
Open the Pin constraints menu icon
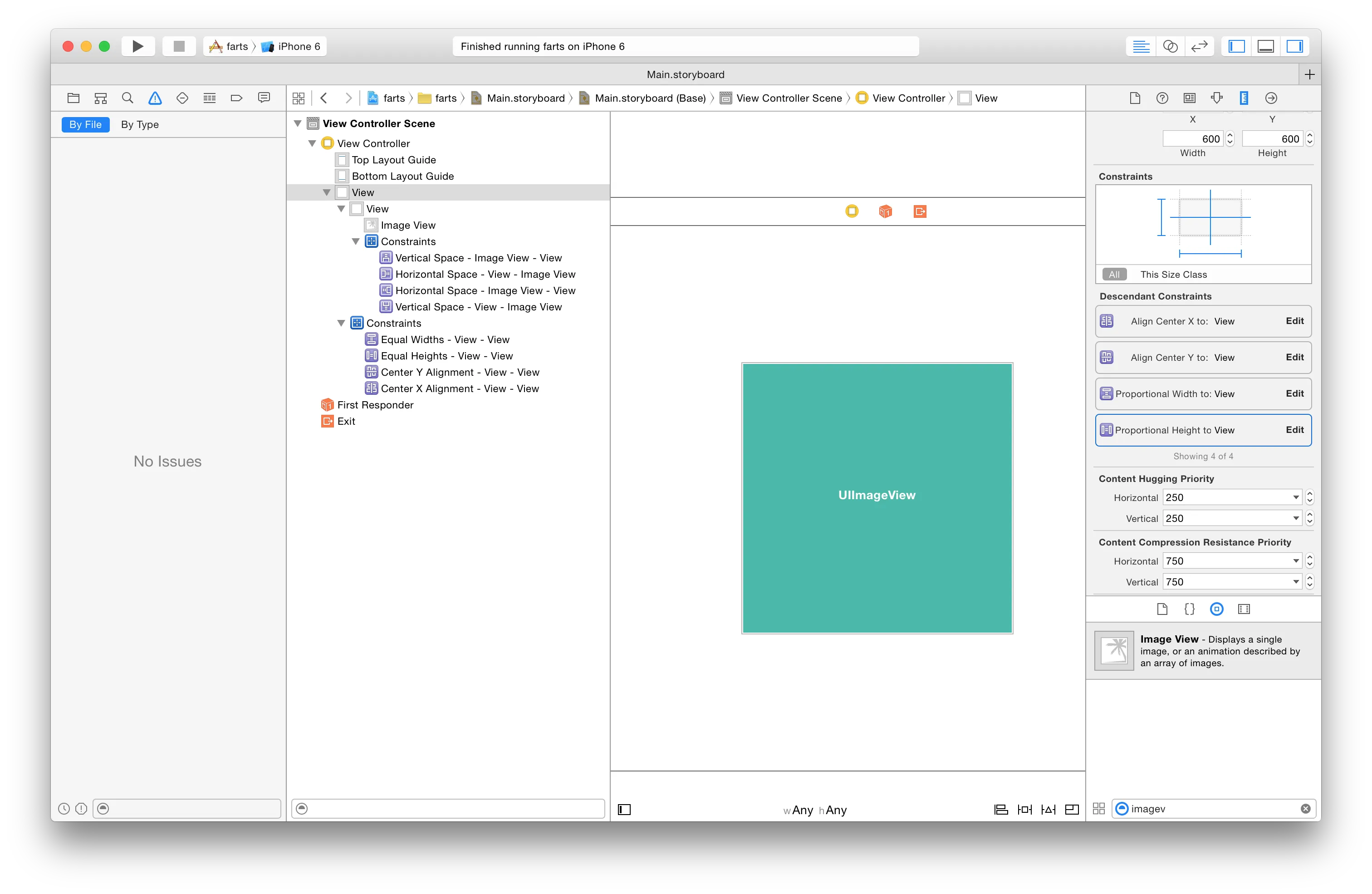tap(1025, 810)
